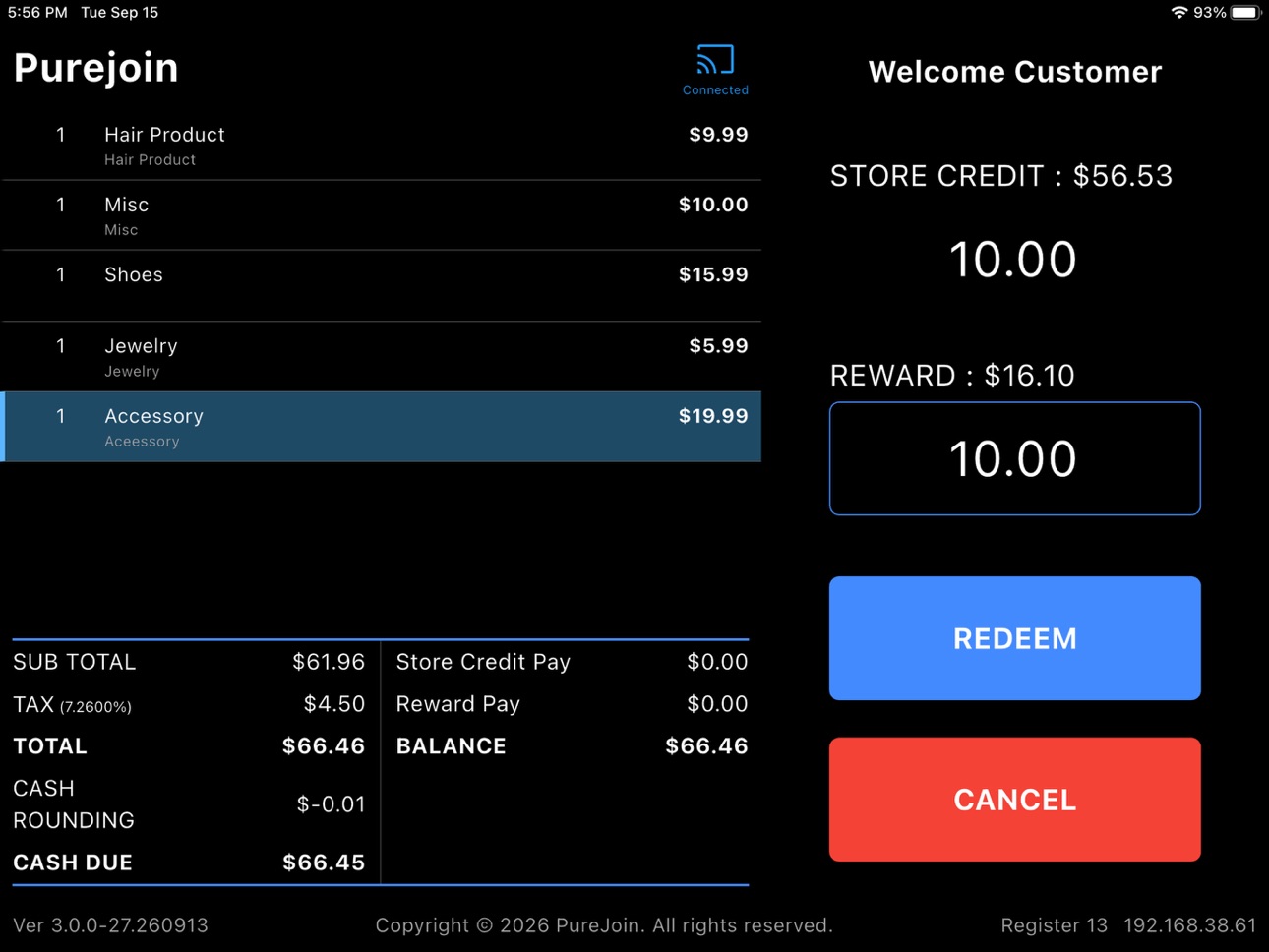Click the version text Ver 3.0.0-27.260913
This screenshot has width=1269, height=952.
110,925
